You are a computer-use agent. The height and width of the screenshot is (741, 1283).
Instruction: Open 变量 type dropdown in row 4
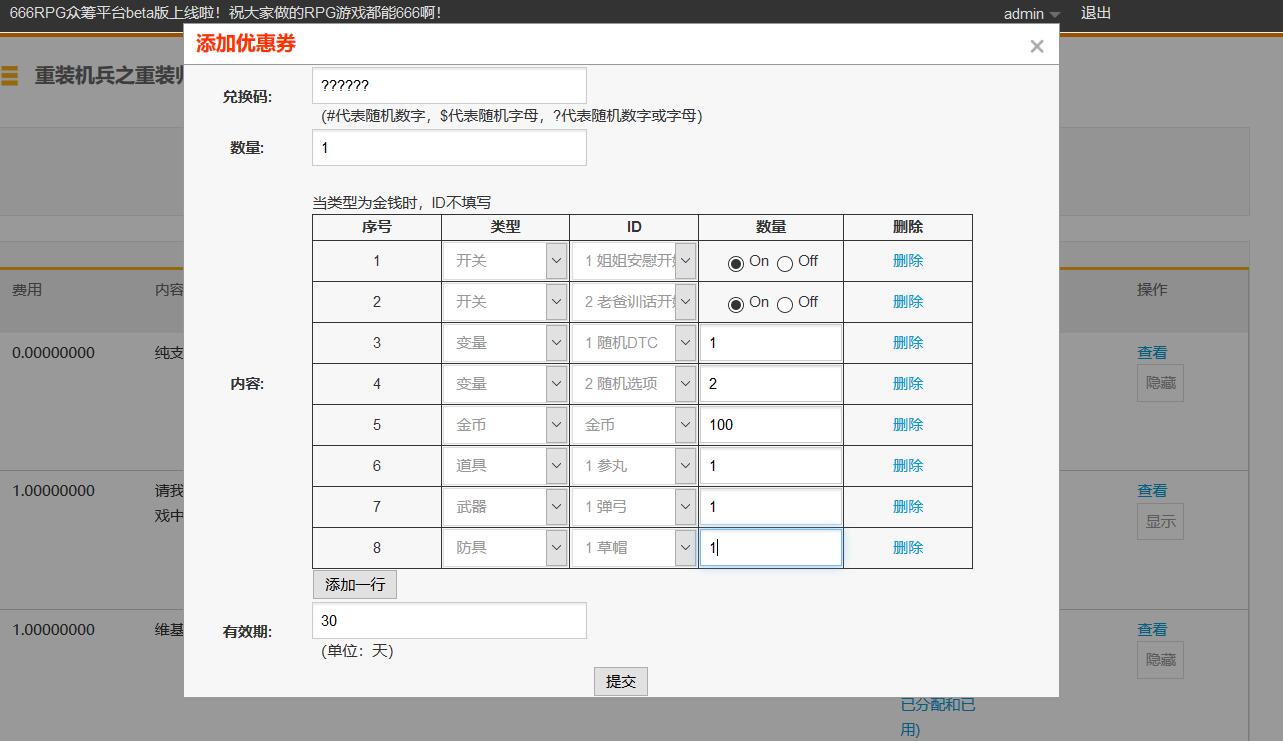pyautogui.click(x=505, y=384)
